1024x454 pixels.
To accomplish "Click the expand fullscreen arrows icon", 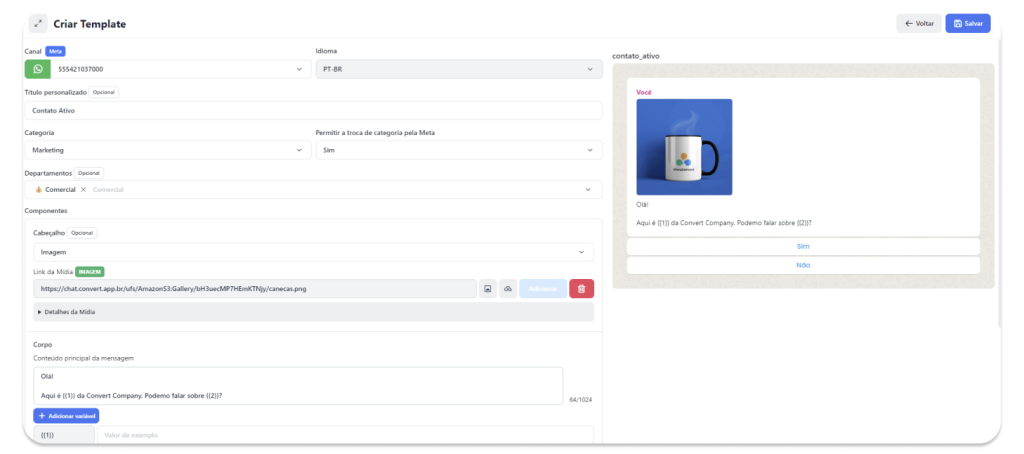I will point(38,24).
